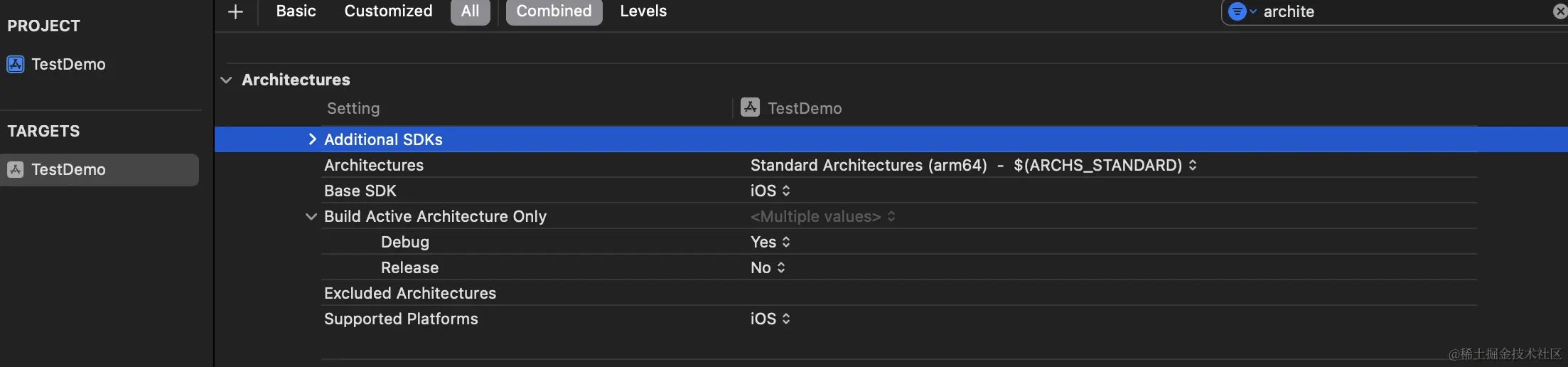Switch to Levels view
This screenshot has width=1568, height=367.
click(x=643, y=11)
